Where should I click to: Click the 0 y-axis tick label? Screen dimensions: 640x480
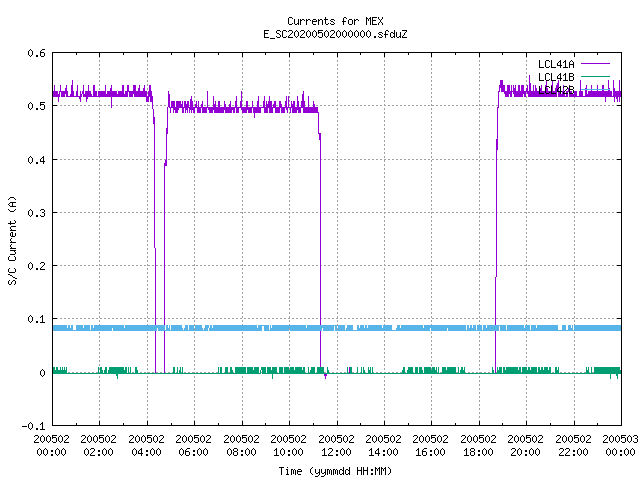click(x=42, y=373)
